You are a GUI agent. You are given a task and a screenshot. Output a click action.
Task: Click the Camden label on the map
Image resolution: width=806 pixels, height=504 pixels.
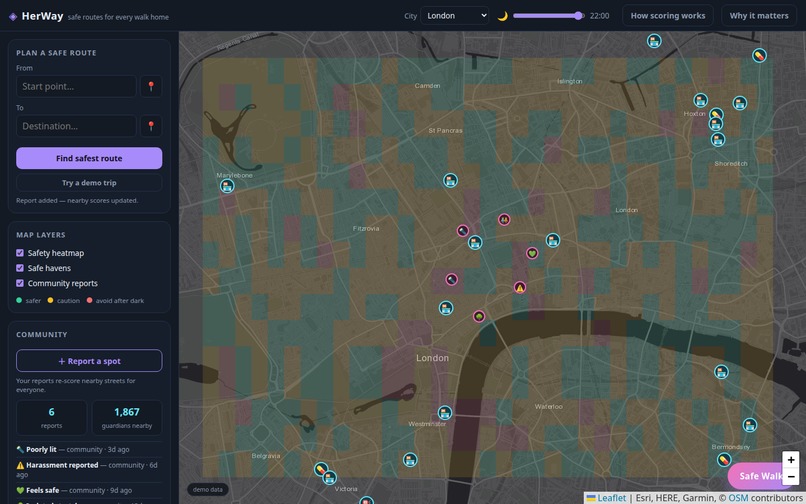pyautogui.click(x=427, y=86)
